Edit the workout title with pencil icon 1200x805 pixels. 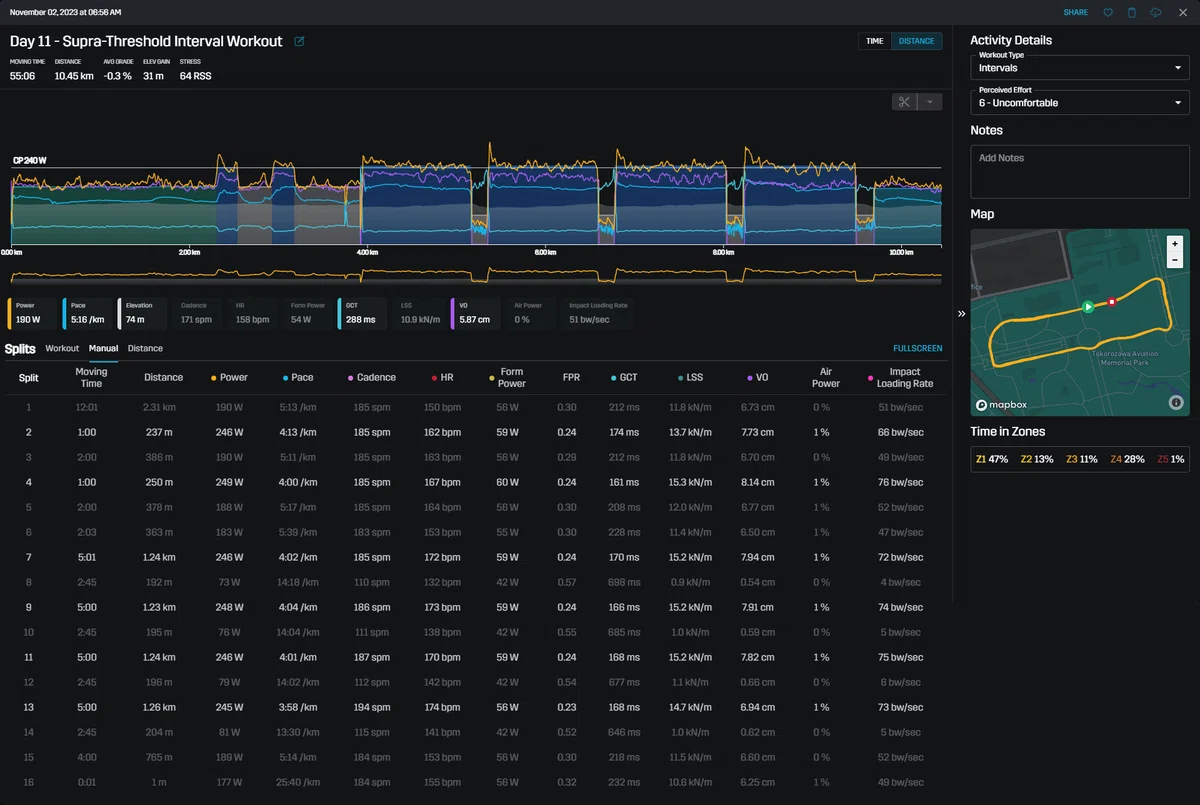tap(300, 42)
